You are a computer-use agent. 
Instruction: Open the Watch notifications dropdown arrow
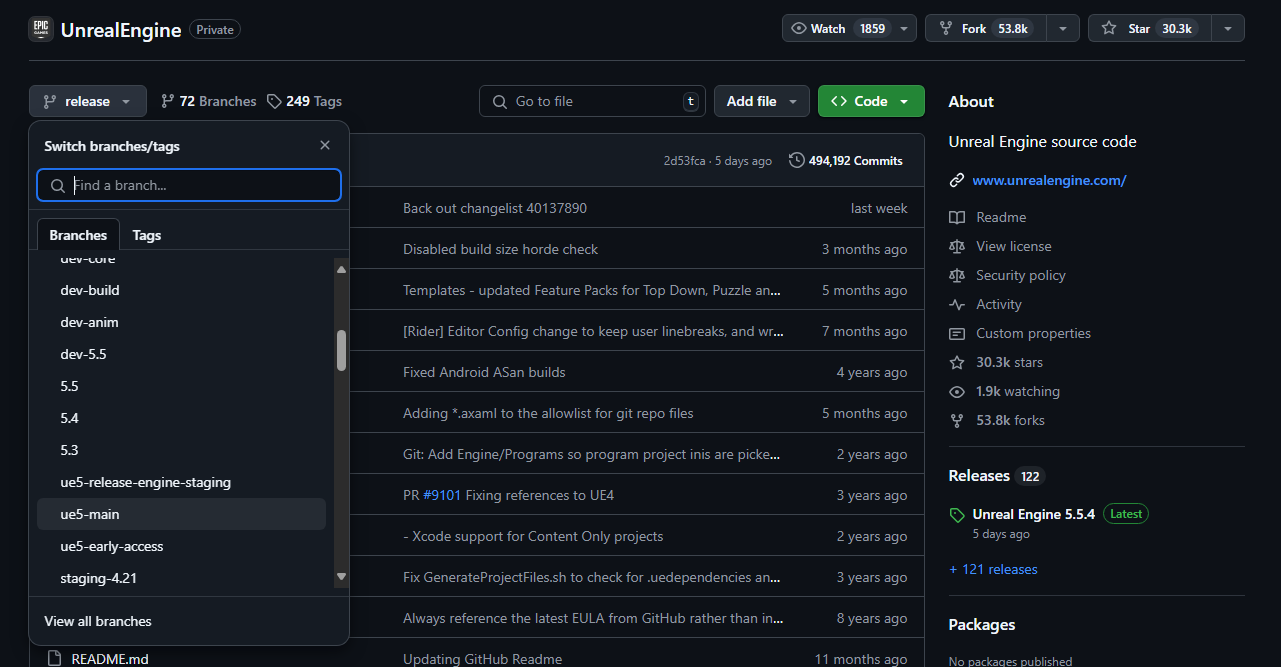pyautogui.click(x=903, y=29)
